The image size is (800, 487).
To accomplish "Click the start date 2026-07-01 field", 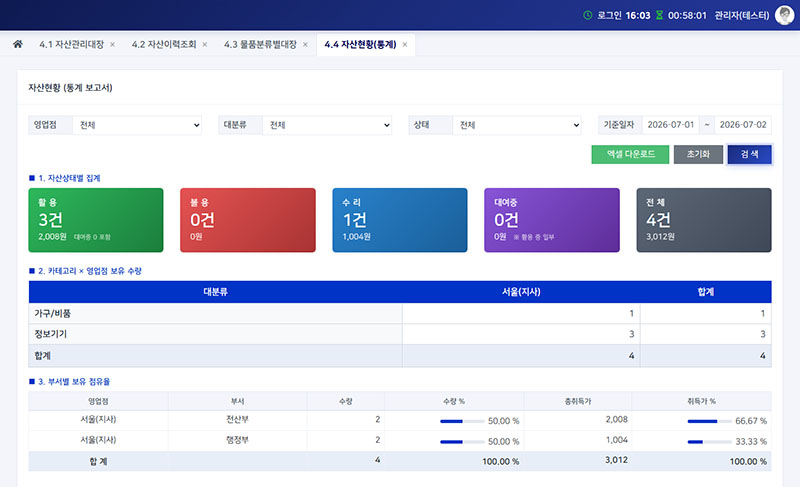I will [670, 125].
